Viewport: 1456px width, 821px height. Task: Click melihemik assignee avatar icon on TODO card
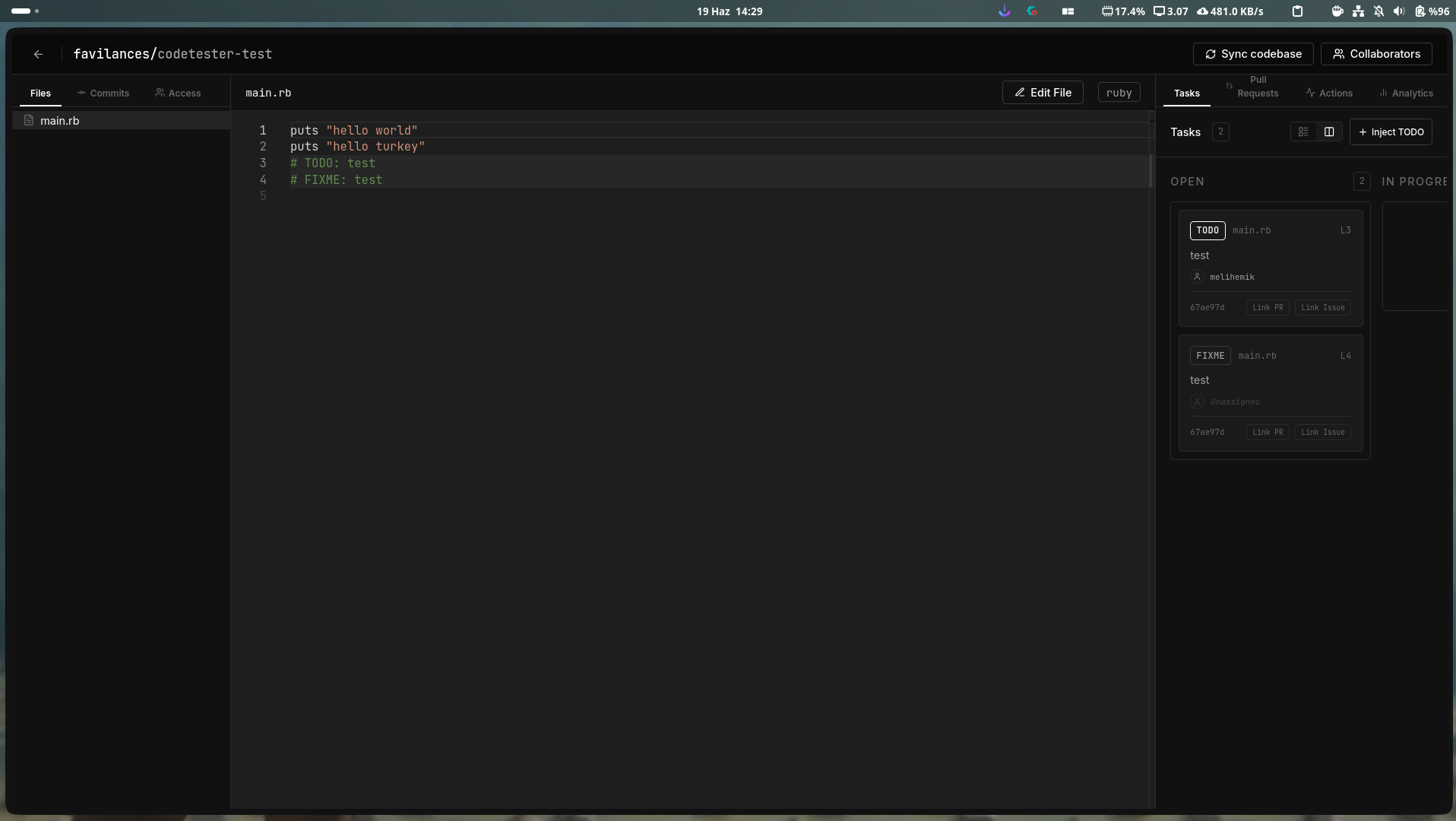tap(1197, 277)
